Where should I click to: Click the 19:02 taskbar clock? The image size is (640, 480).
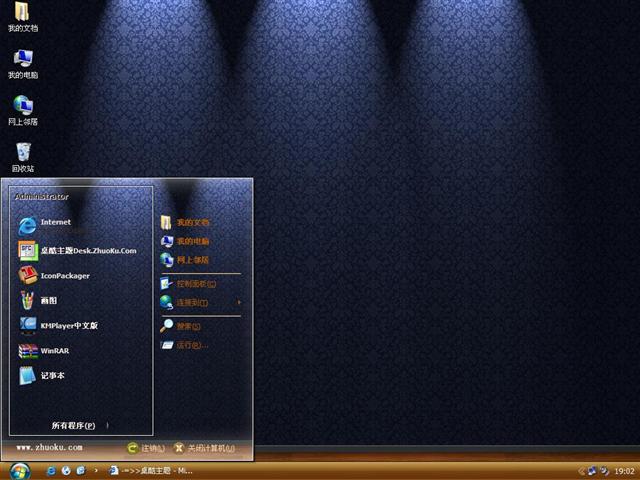coord(624,471)
